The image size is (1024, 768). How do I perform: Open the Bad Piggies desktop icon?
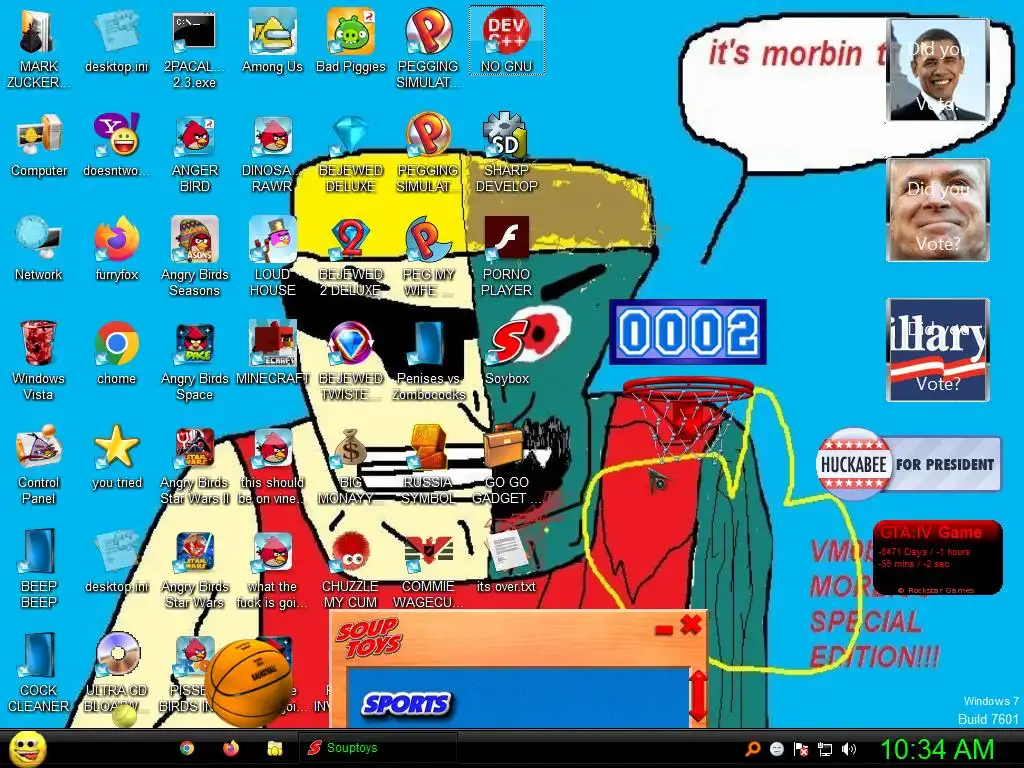click(x=351, y=41)
